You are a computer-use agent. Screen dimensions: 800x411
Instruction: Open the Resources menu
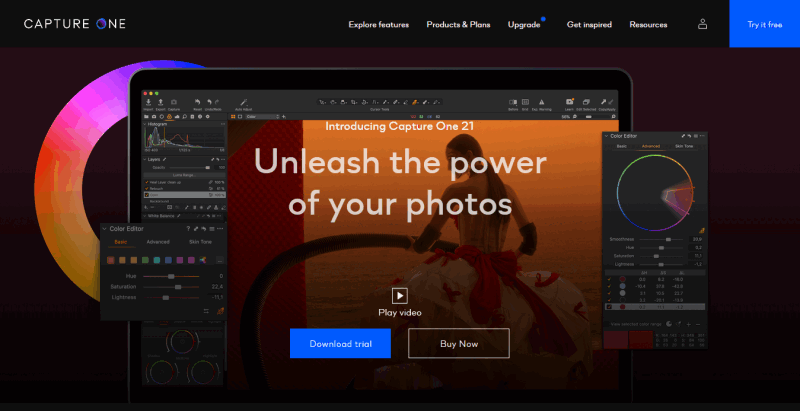648,24
